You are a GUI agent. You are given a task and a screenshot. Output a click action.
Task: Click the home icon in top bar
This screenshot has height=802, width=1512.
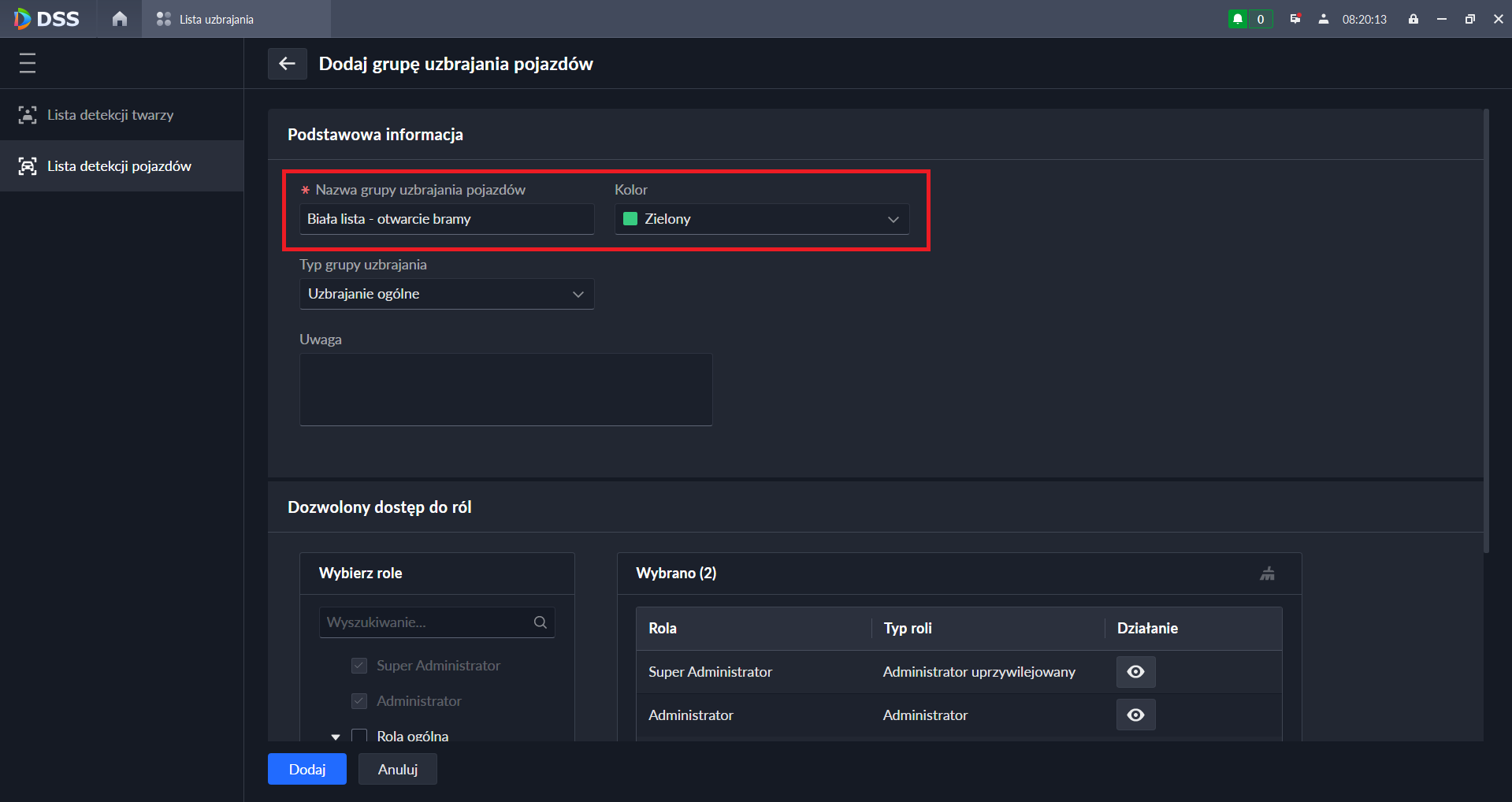tap(119, 19)
